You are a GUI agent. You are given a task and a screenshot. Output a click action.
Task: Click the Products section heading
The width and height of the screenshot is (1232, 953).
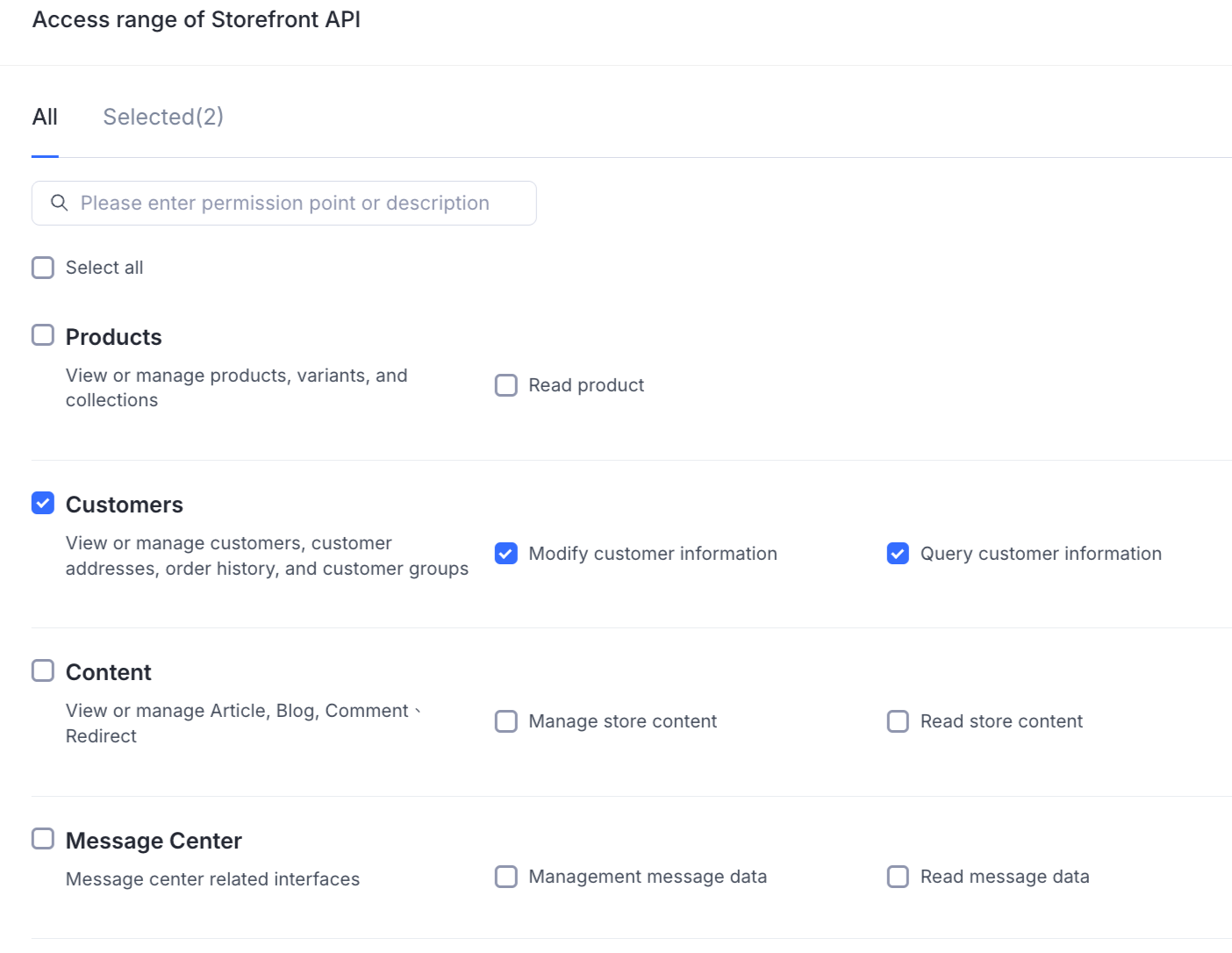coord(114,337)
